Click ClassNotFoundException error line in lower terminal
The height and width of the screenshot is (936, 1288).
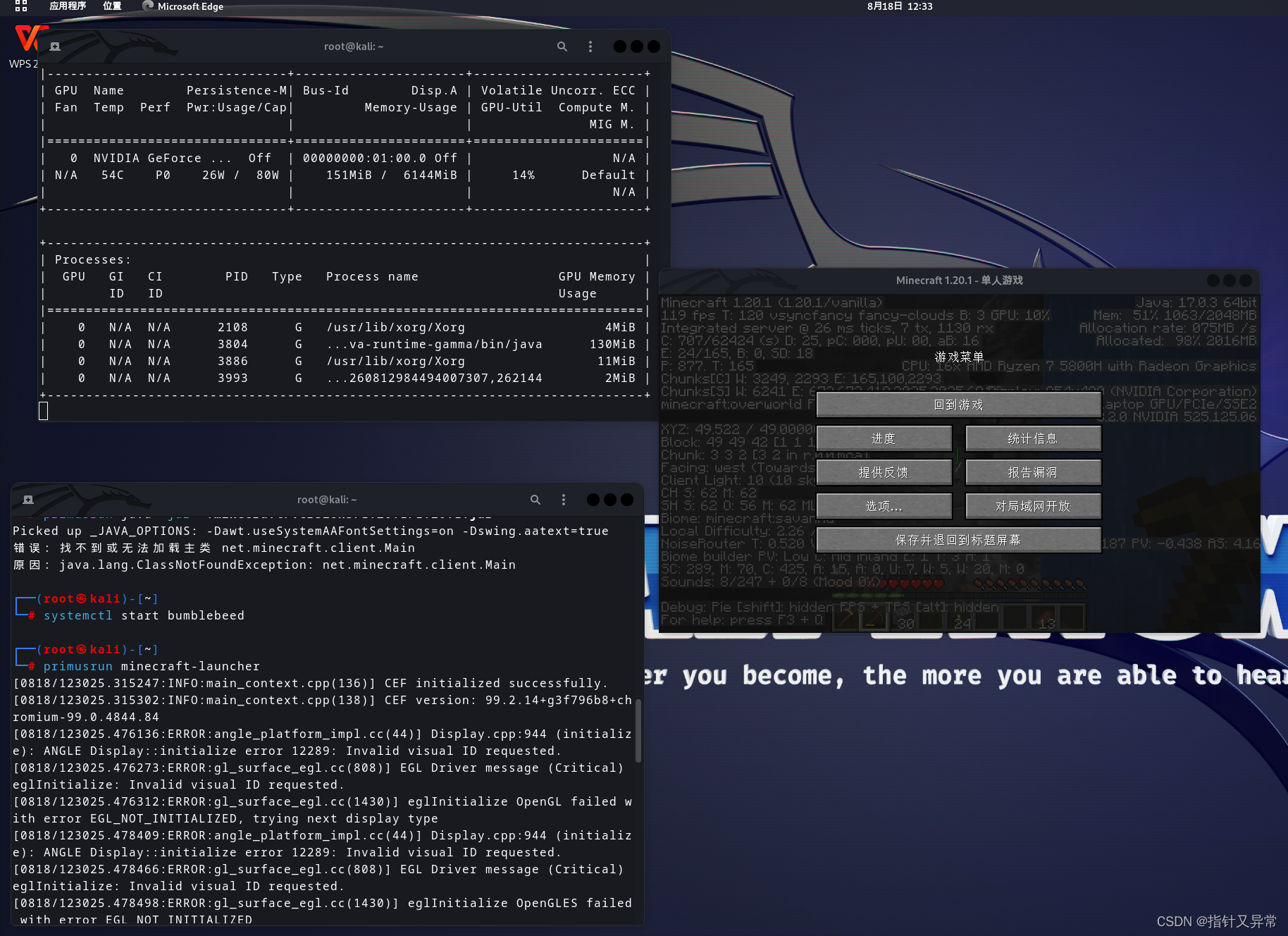(264, 565)
